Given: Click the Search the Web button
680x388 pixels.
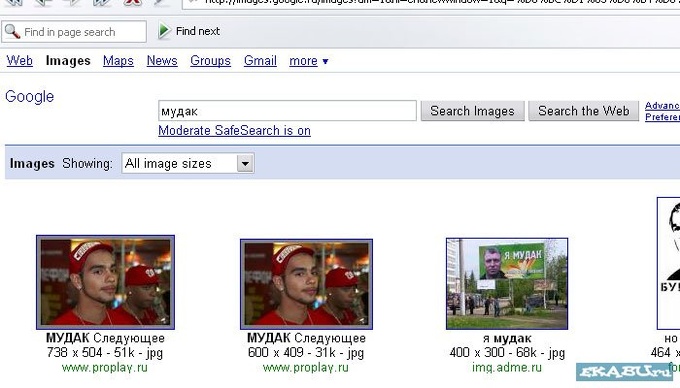Looking at the screenshot, I should click(x=583, y=111).
